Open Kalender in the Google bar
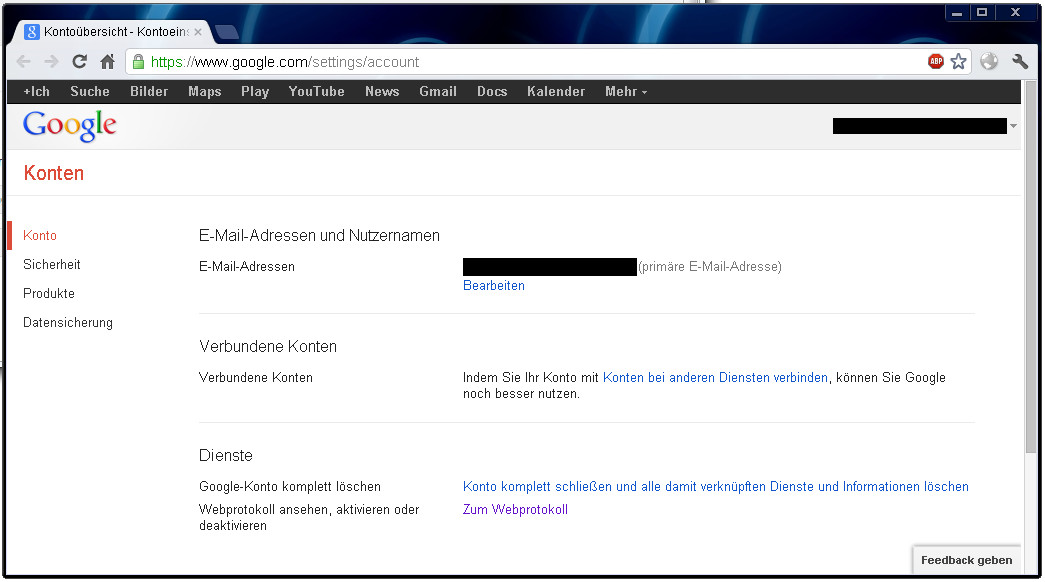This screenshot has width=1045, height=582. [x=556, y=91]
